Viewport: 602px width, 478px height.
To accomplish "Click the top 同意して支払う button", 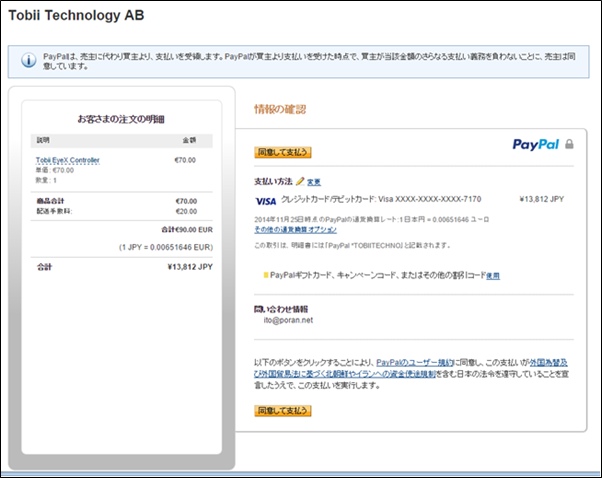I will (283, 152).
